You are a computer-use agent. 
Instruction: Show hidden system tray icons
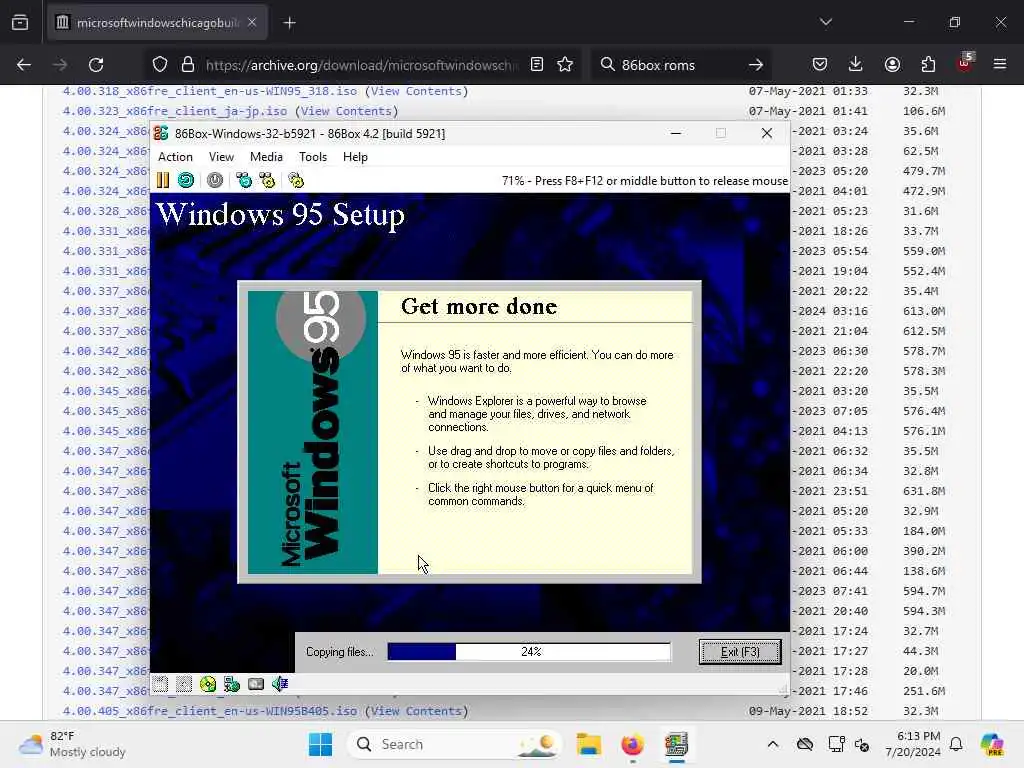coord(773,744)
